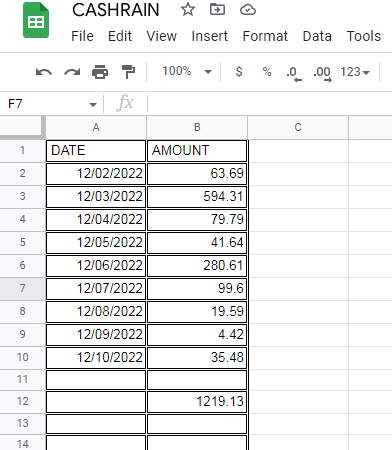The image size is (392, 450).
Task: Click the move to folder icon
Action: 217,9
